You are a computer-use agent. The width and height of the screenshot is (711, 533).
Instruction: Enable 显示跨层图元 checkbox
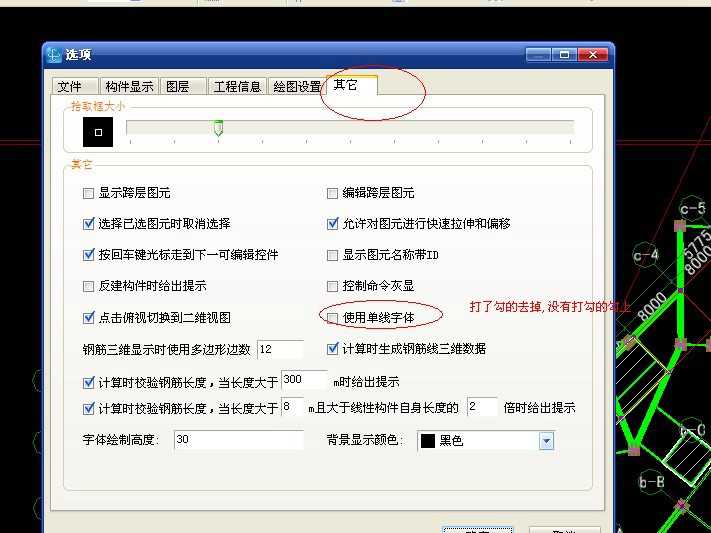pos(88,194)
